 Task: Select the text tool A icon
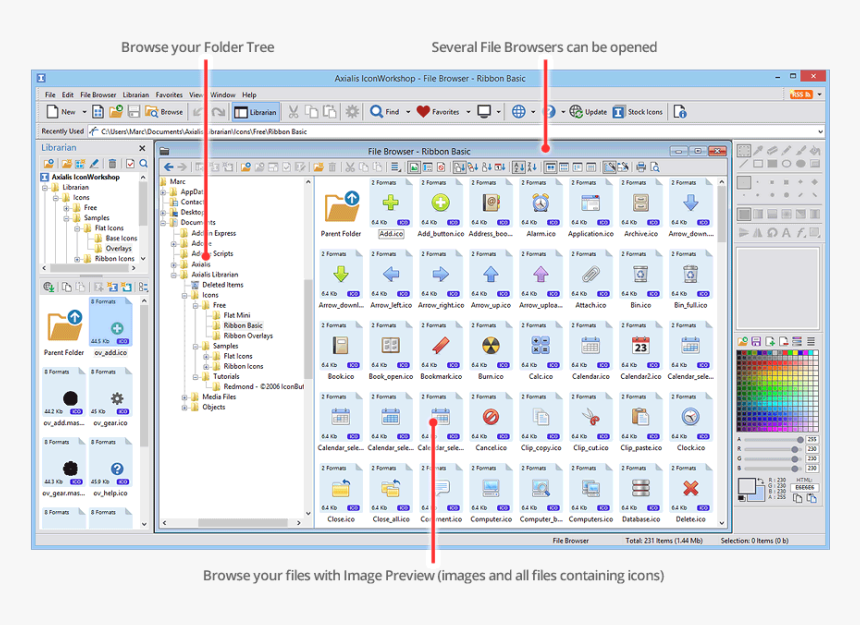pyautogui.click(x=787, y=233)
